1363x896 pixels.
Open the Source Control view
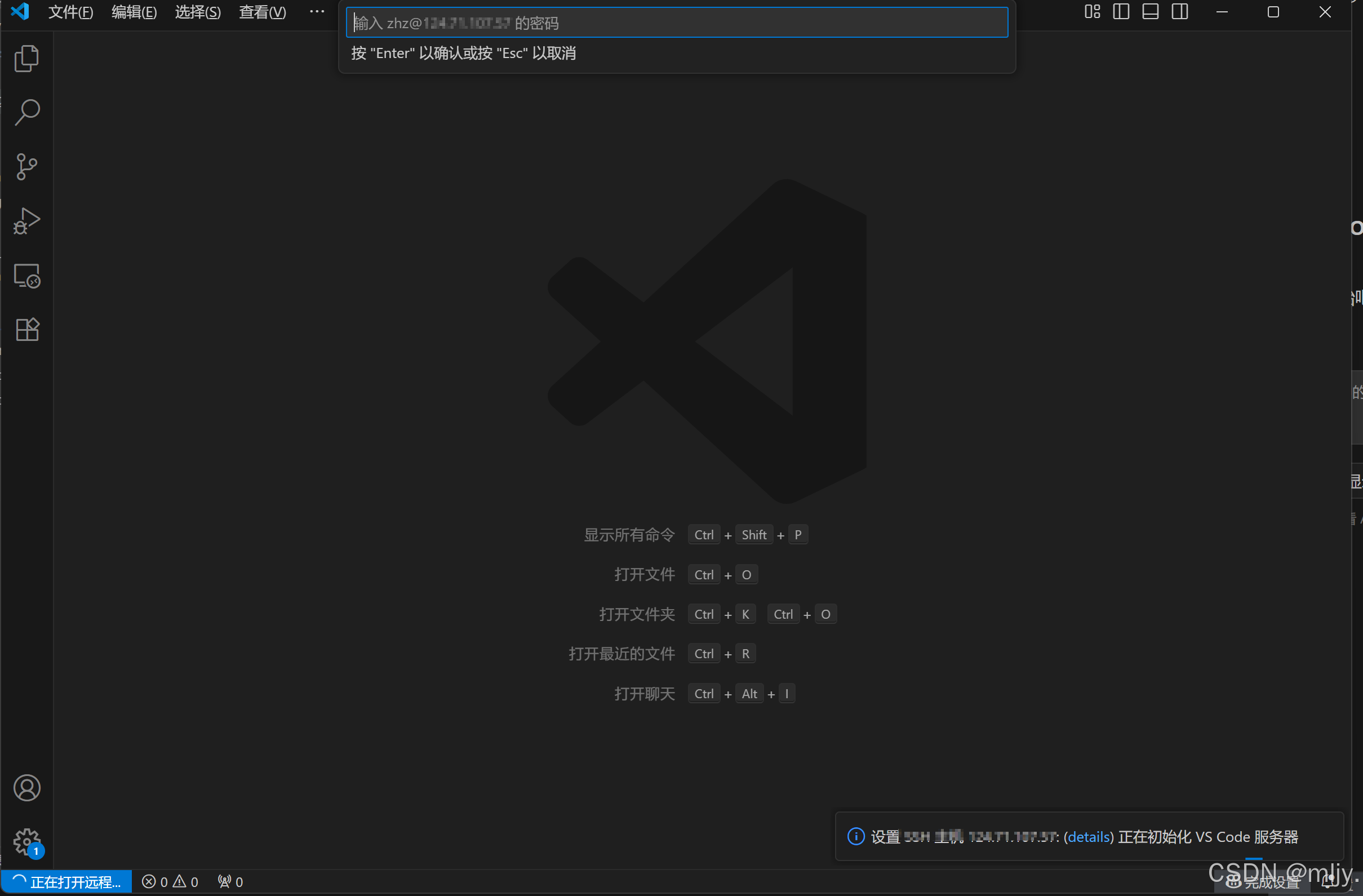coord(26,167)
